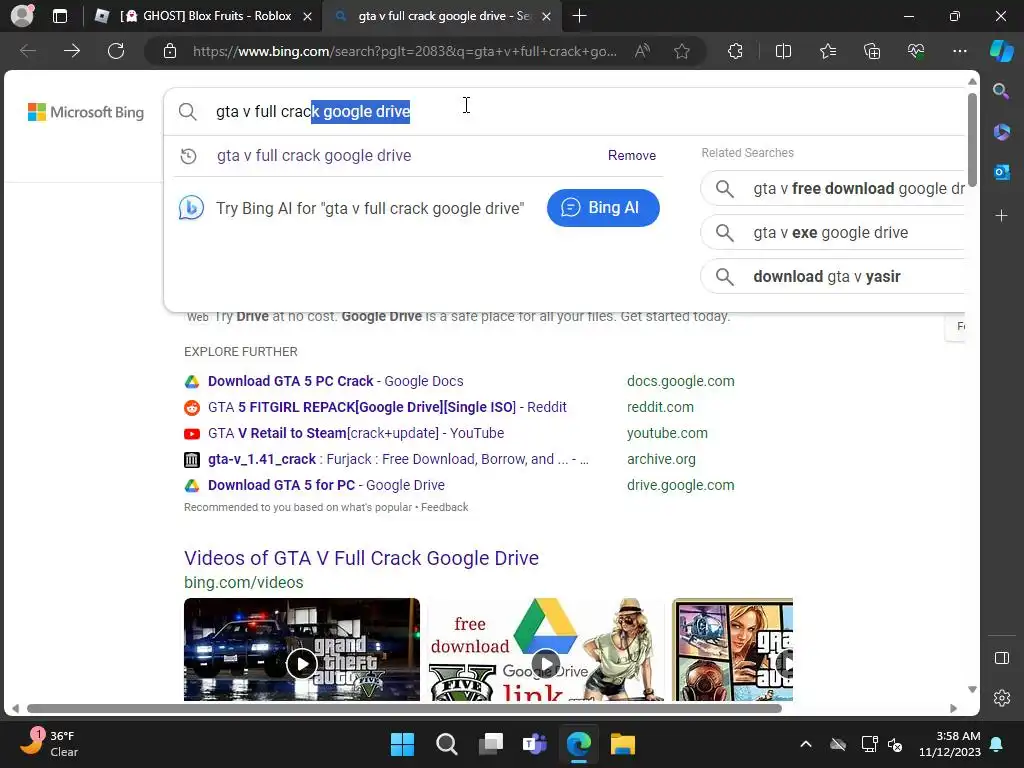Activate Read aloud icon in address bar
Viewport: 1024px width, 768px height.
click(x=643, y=51)
